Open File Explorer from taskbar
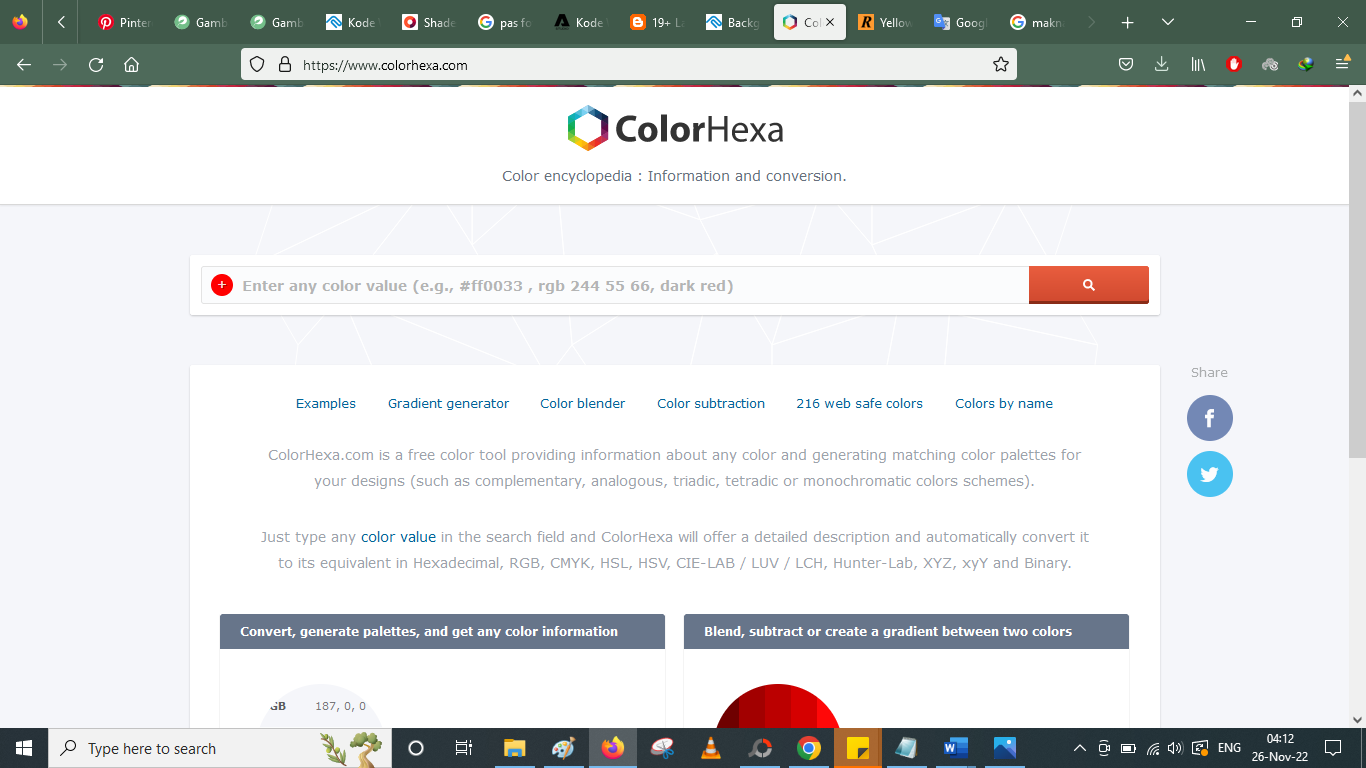This screenshot has width=1366, height=768. [515, 748]
